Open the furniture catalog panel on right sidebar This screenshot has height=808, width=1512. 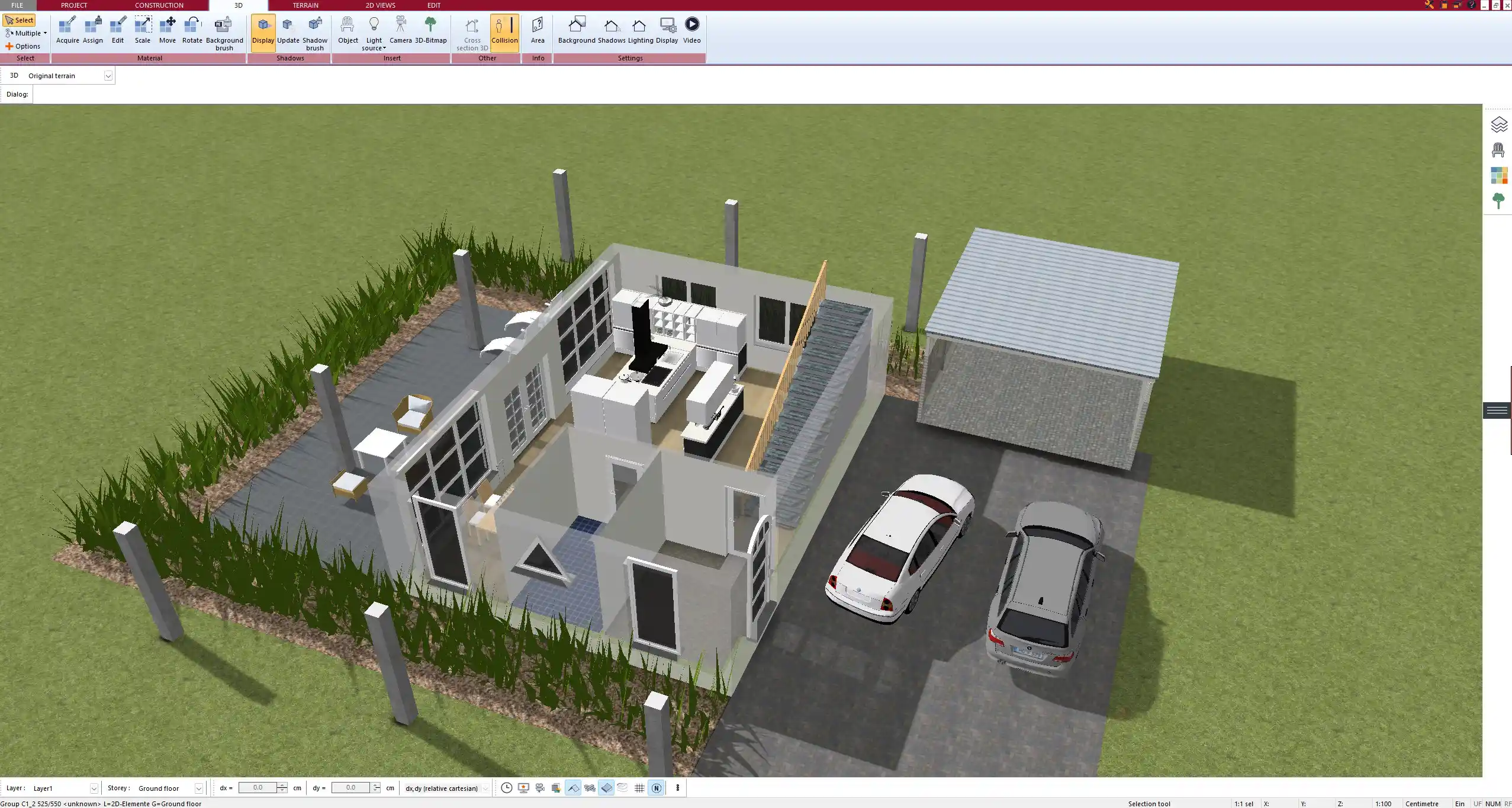pyautogui.click(x=1498, y=149)
